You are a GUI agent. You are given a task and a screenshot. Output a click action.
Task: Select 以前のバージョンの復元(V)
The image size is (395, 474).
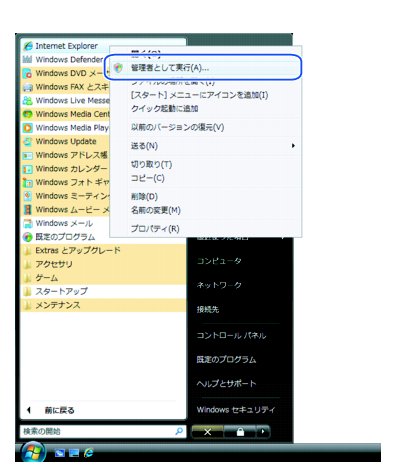pos(206,127)
